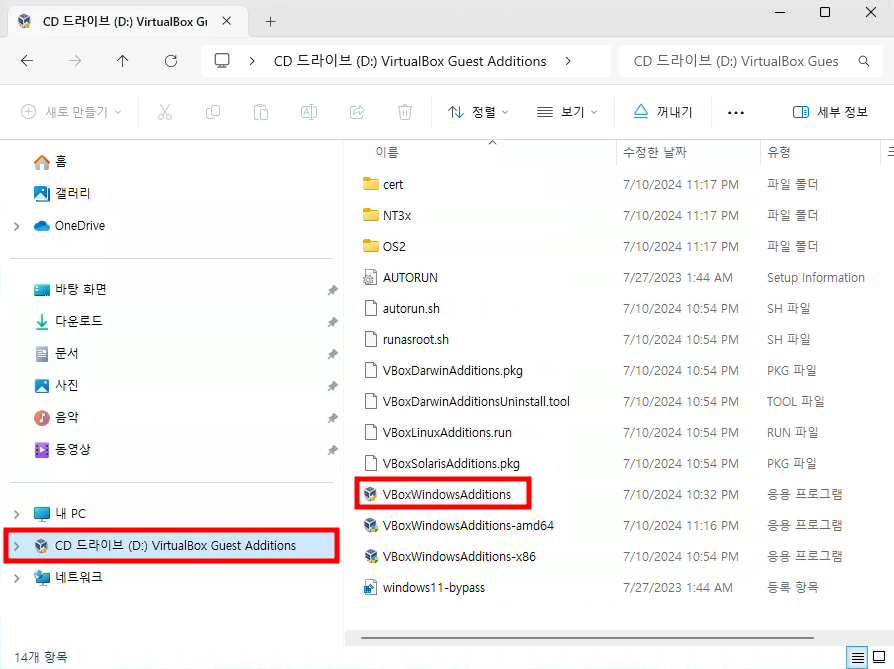The height and width of the screenshot is (669, 894).
Task: Select the NT3x folder icon
Action: pos(371,215)
